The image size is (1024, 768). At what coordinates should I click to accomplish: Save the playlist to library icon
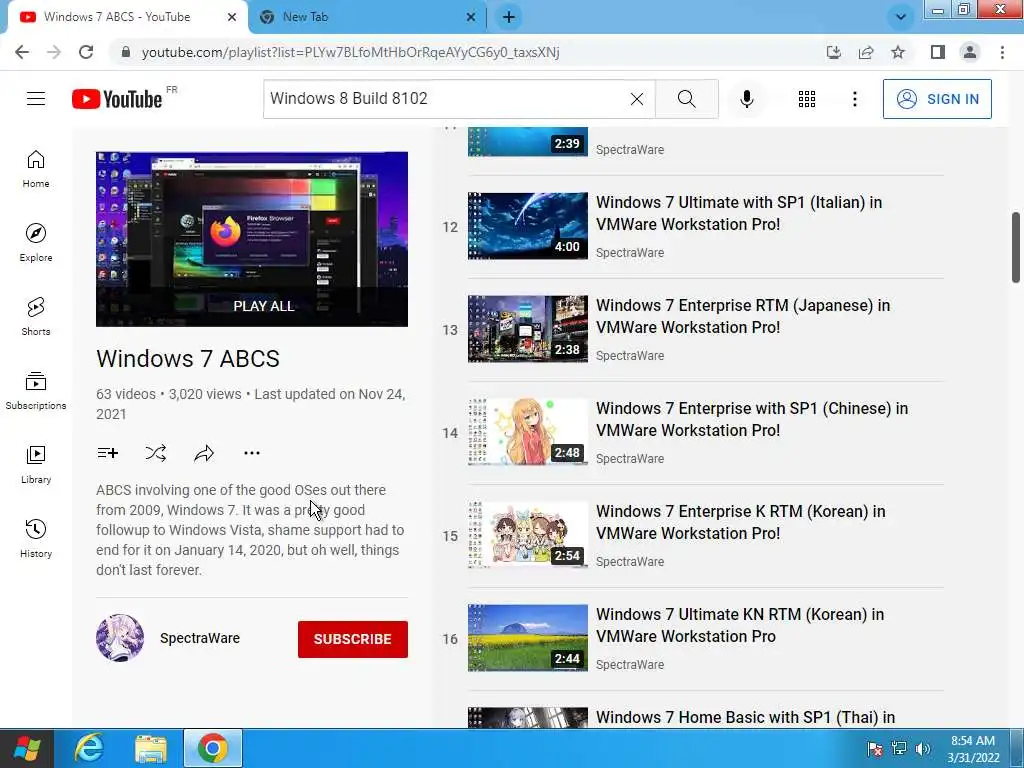(108, 453)
